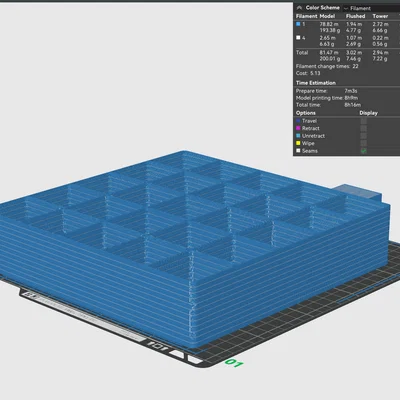Click the yellow Wipe color indicator
400x400 pixels.
pos(298,143)
